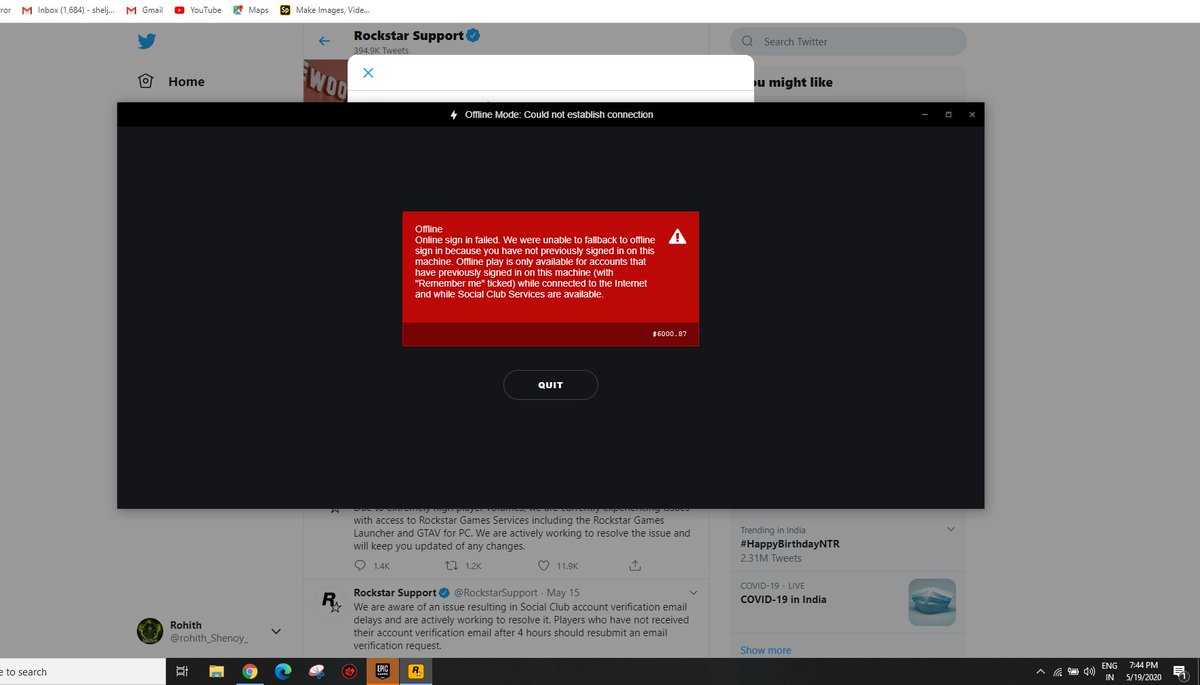
Task: Click the retweet icon with 1.2K count
Action: tap(451, 565)
